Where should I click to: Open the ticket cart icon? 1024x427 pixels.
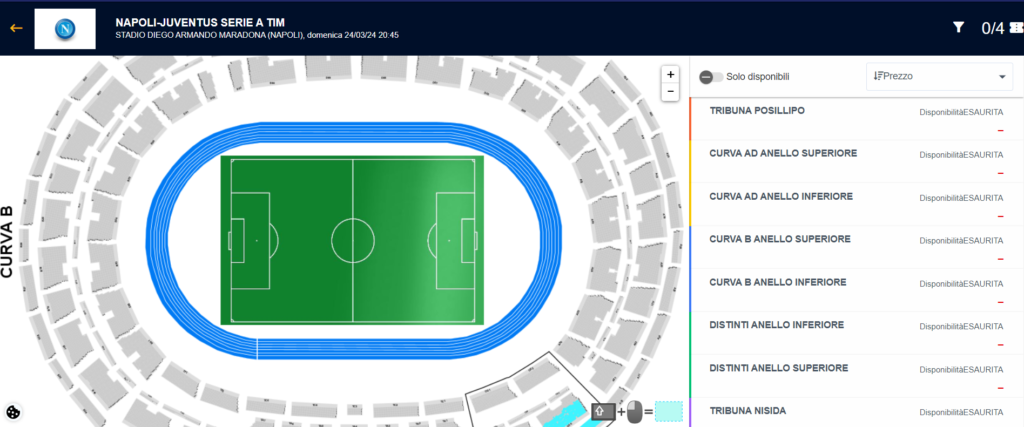point(1016,27)
